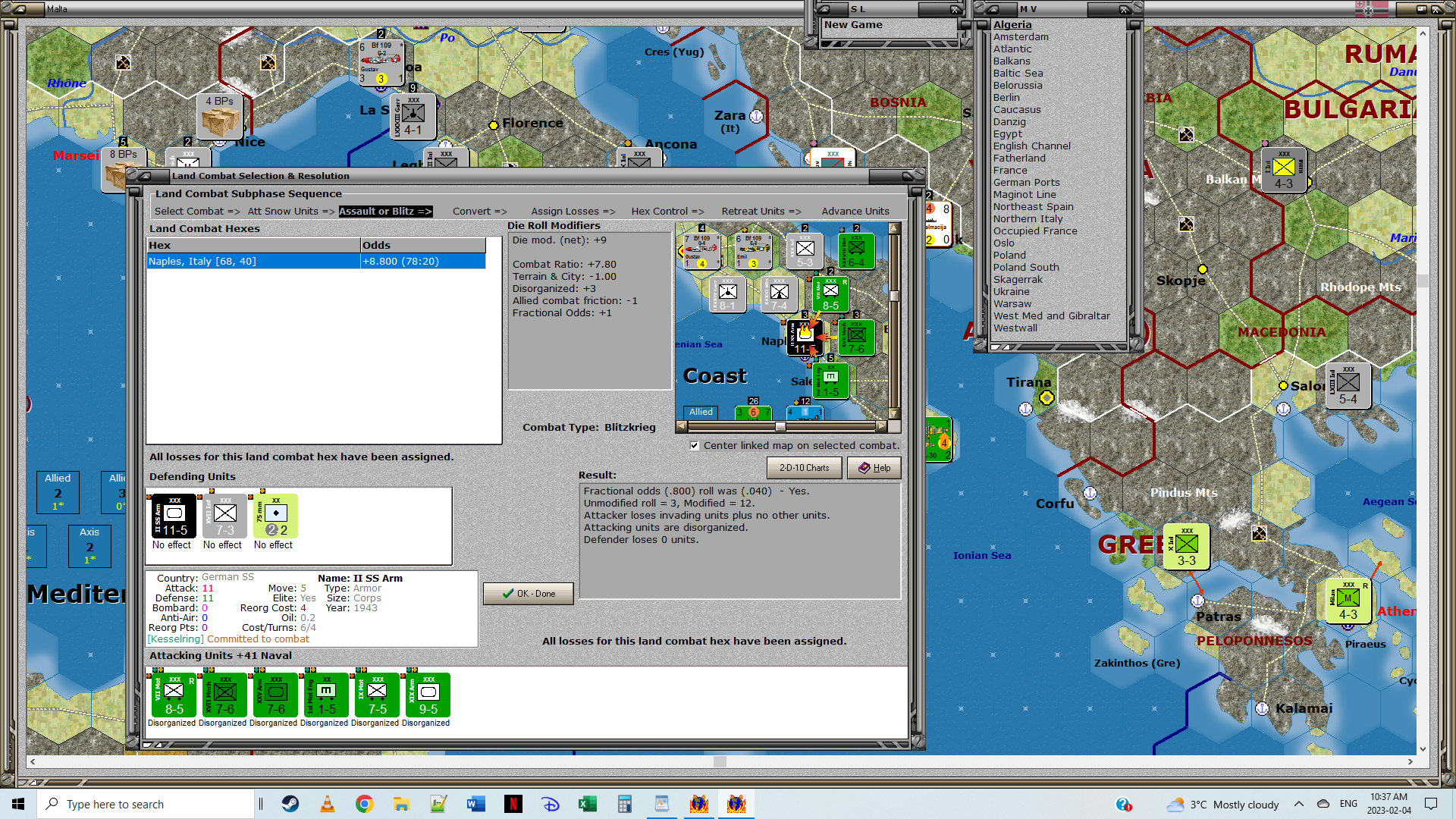Click the Axis 2 status box

(89, 546)
